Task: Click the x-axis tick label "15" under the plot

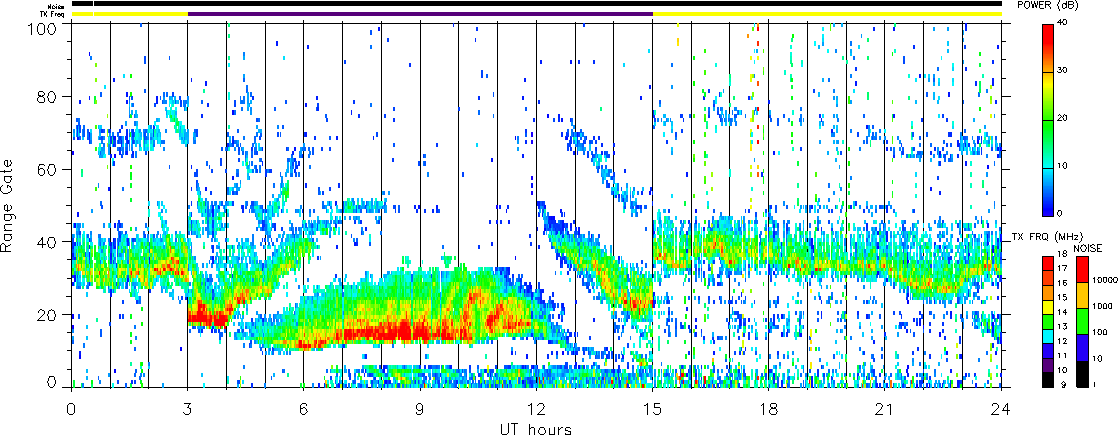Action: click(x=652, y=410)
